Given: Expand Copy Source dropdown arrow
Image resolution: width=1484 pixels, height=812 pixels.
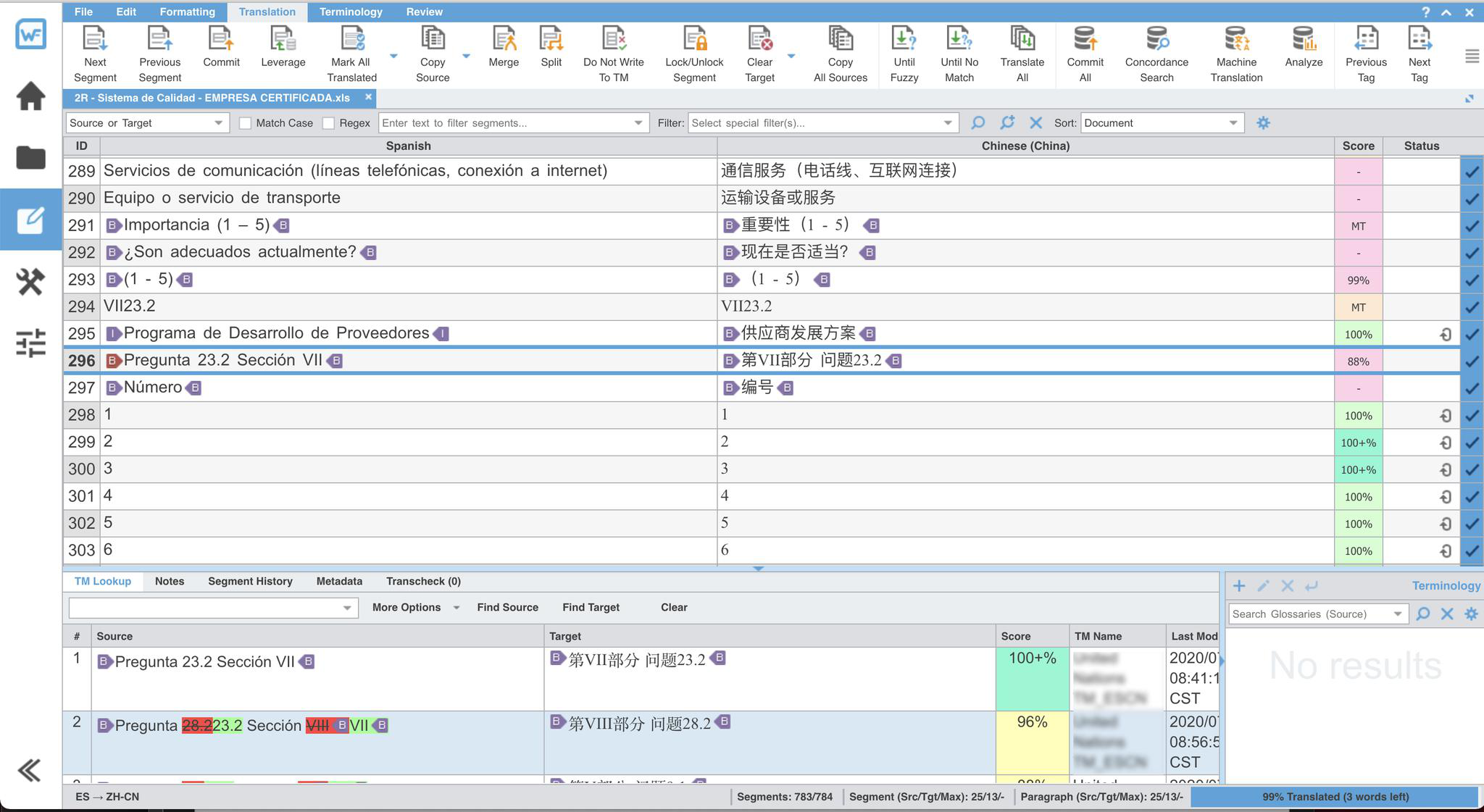Looking at the screenshot, I should coord(466,56).
